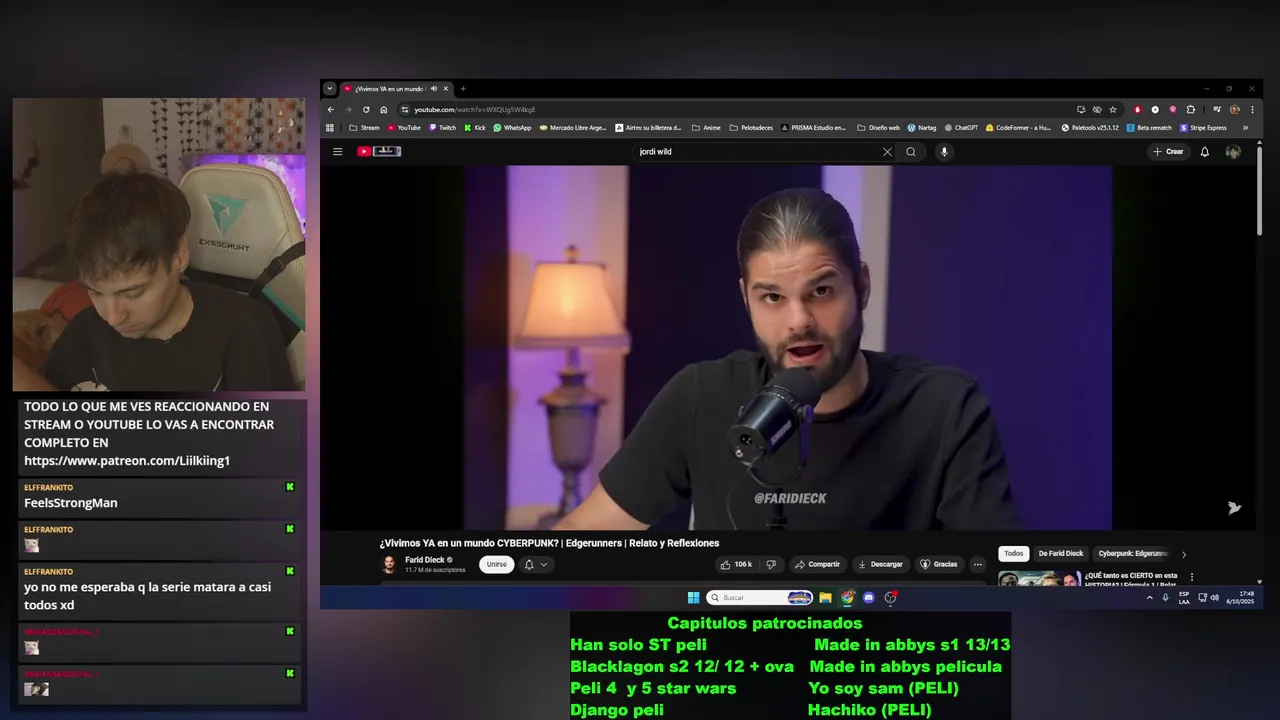The height and width of the screenshot is (720, 1280).
Task: Click the Chrome address bar URL
Action: pyautogui.click(x=475, y=110)
